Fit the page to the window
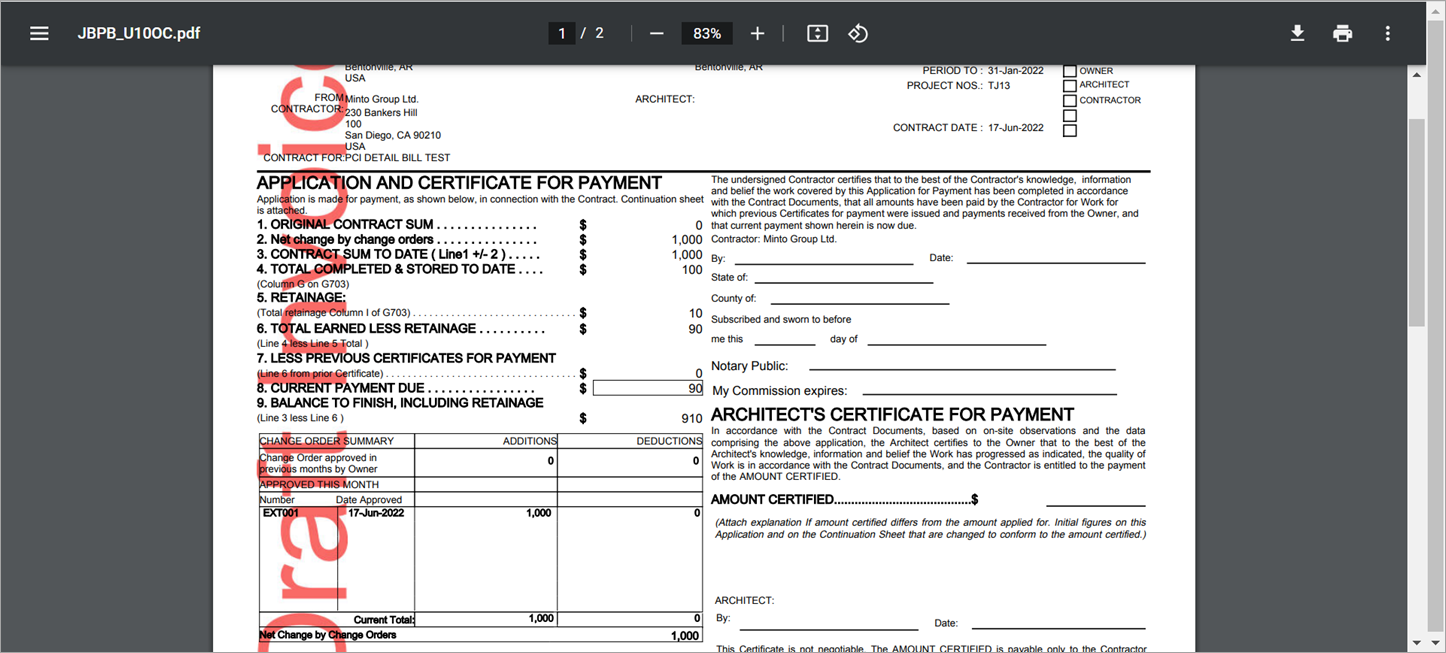The height and width of the screenshot is (653, 1446). coord(817,33)
